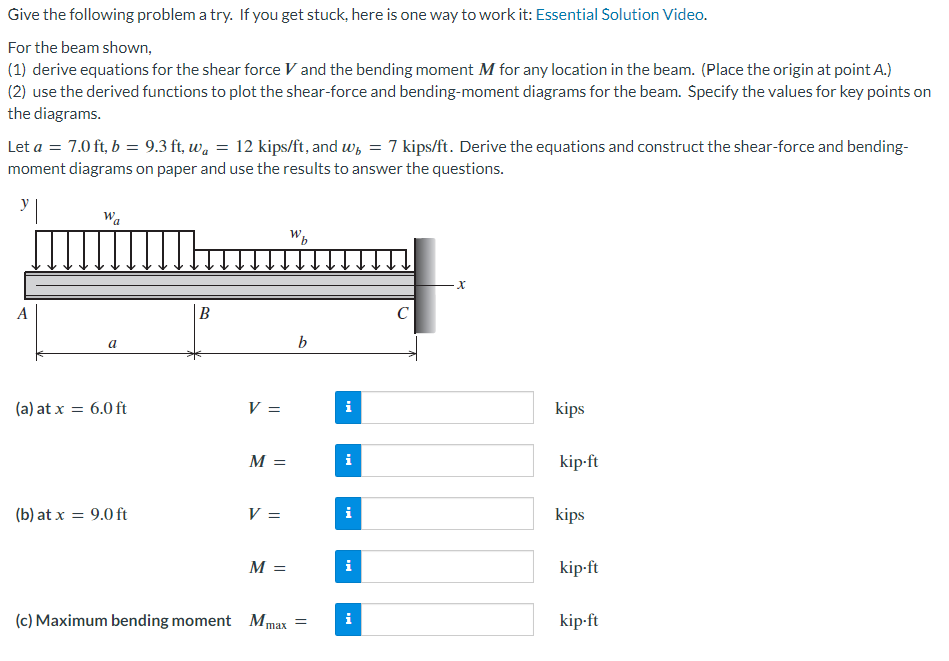The width and height of the screenshot is (949, 661).
Task: Click the label wa on the beam figure
Action: click(x=111, y=215)
